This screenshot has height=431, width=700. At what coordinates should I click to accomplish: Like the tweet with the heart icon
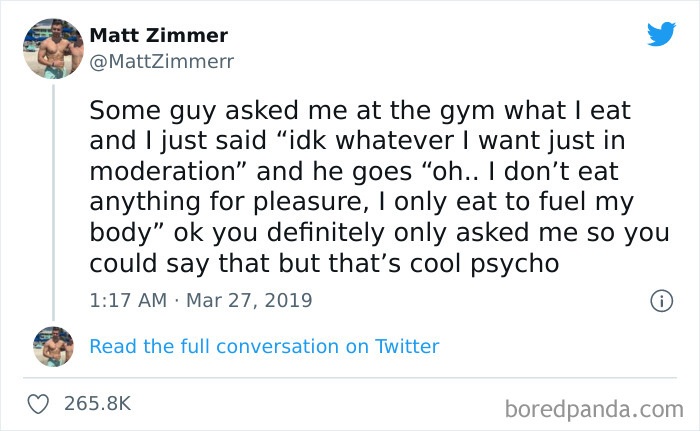coord(41,403)
